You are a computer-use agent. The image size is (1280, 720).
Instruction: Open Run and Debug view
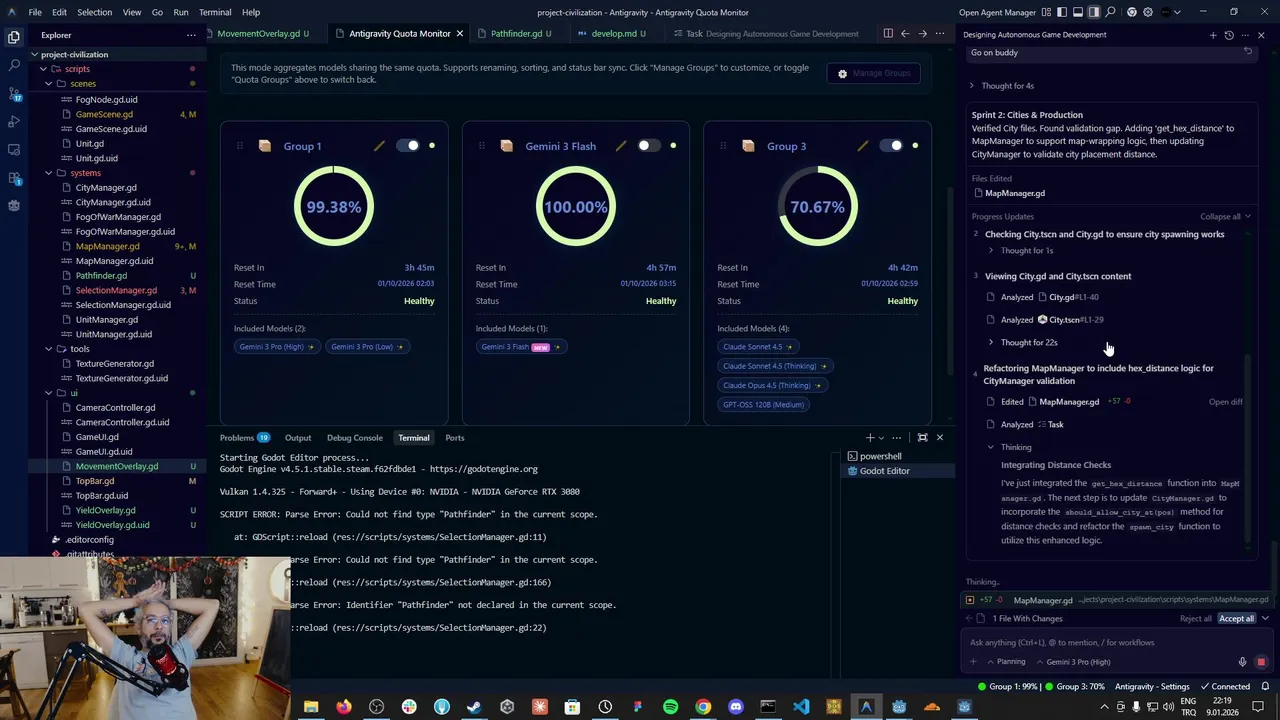click(x=14, y=121)
